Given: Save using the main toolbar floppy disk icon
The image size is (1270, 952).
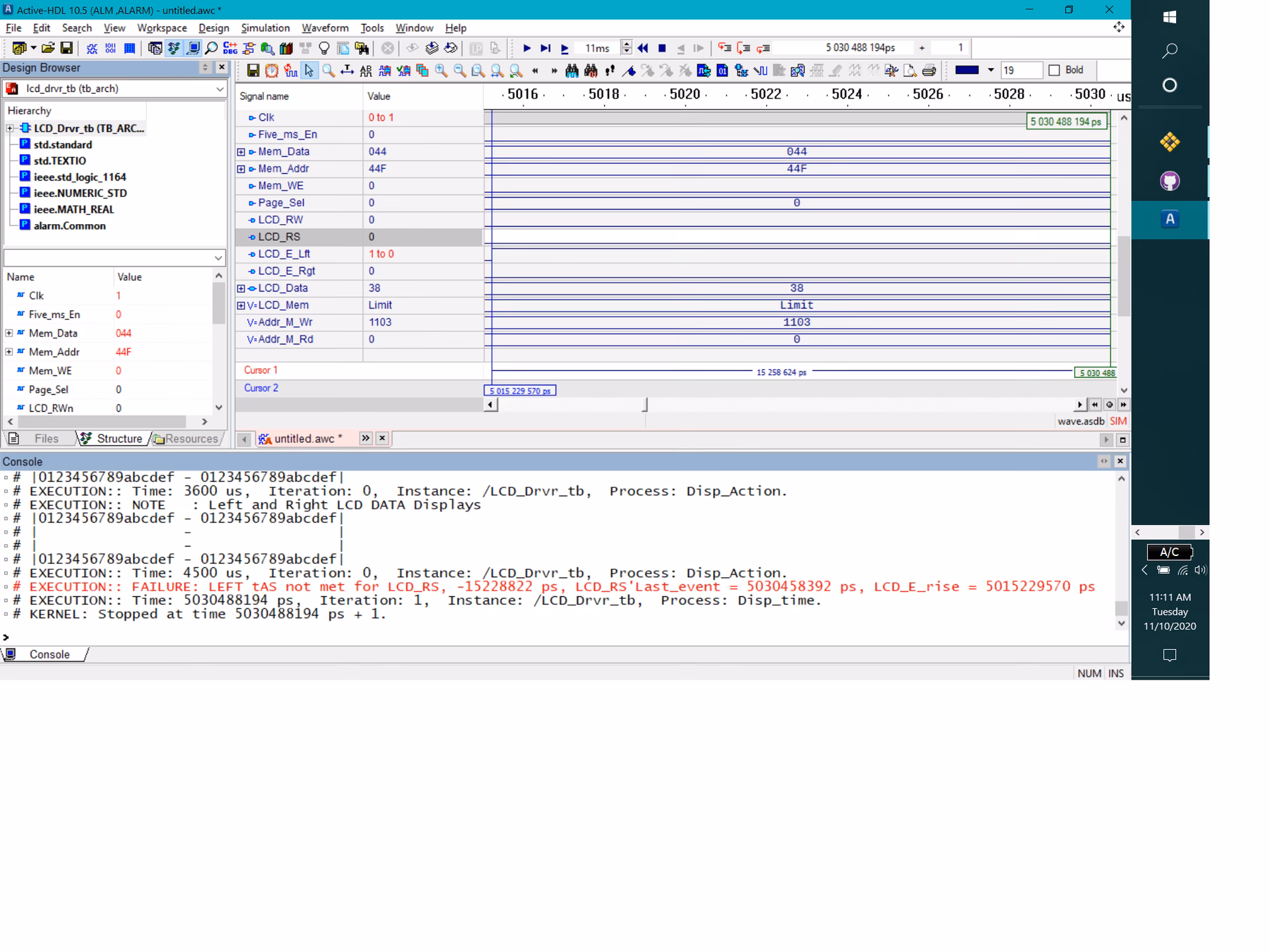Looking at the screenshot, I should [66, 48].
